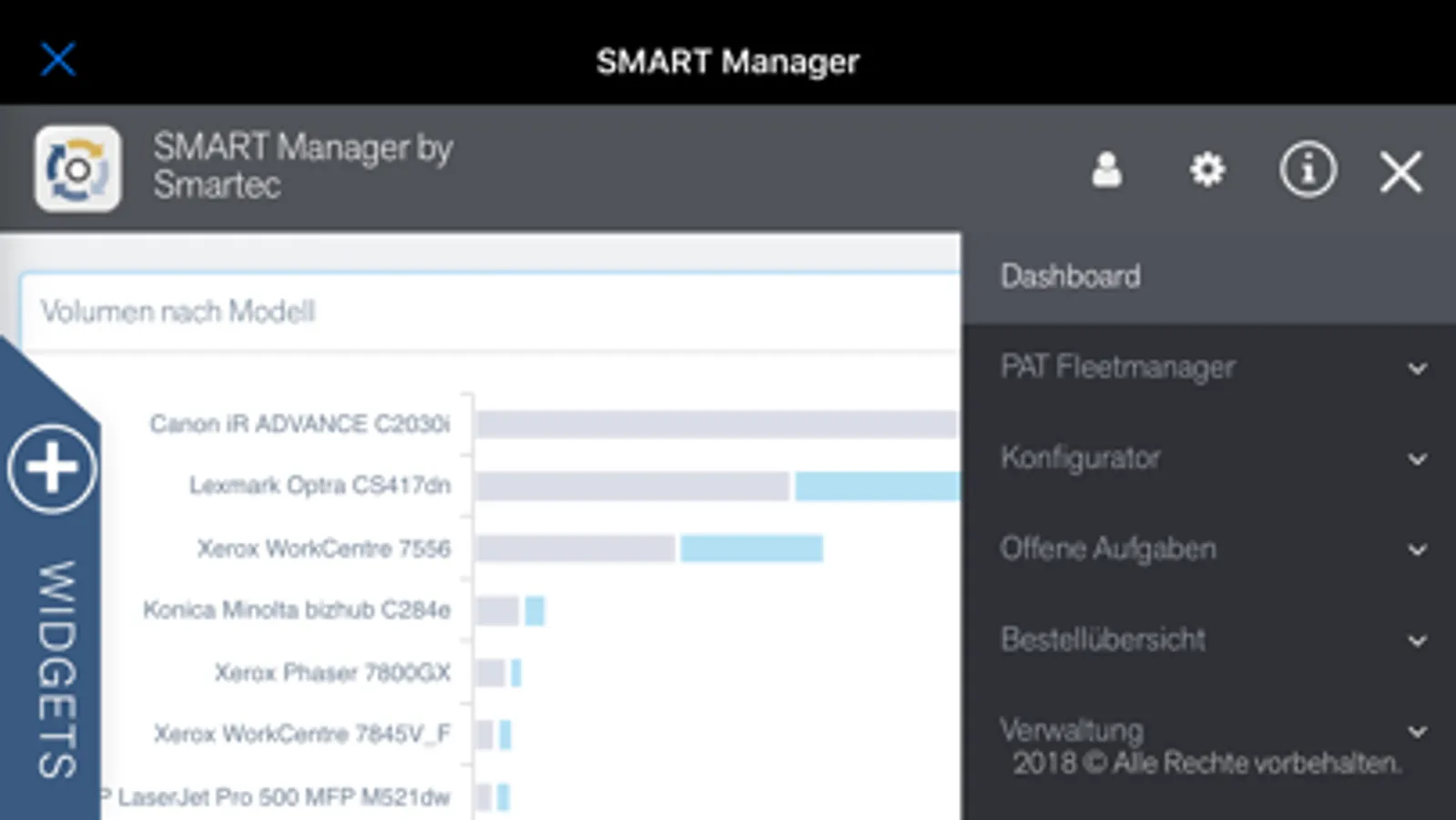The width and height of the screenshot is (1456, 820).
Task: Click the gray bar for Konica Minolta bizhub C284e
Action: point(497,610)
